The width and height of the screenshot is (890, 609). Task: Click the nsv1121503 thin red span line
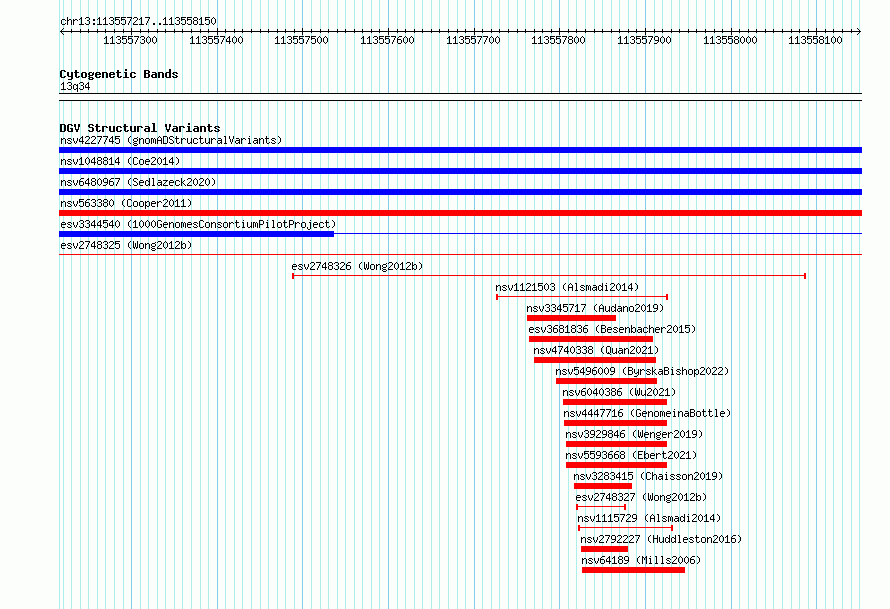582,297
